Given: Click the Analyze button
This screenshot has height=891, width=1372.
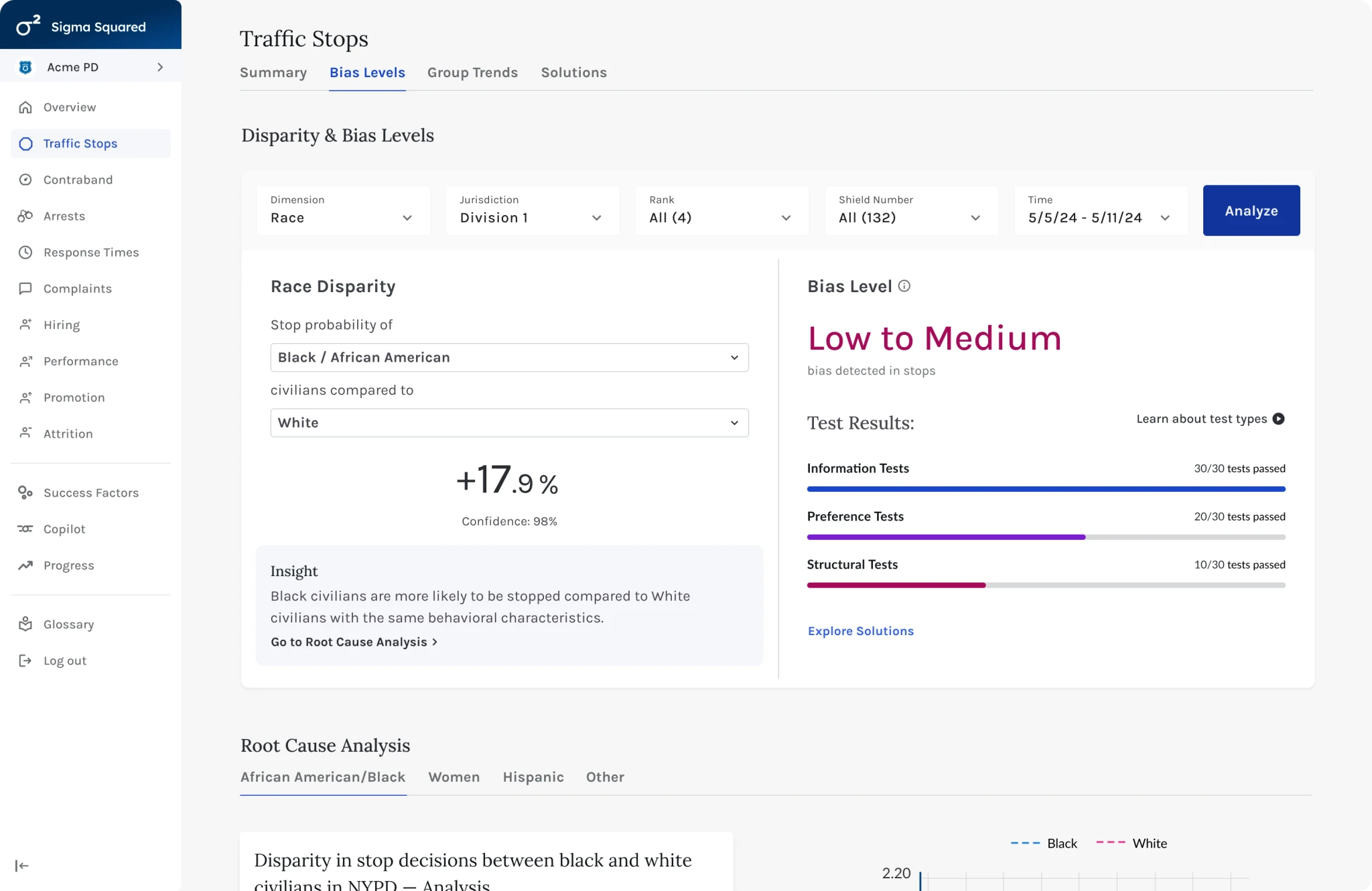Looking at the screenshot, I should (1250, 210).
